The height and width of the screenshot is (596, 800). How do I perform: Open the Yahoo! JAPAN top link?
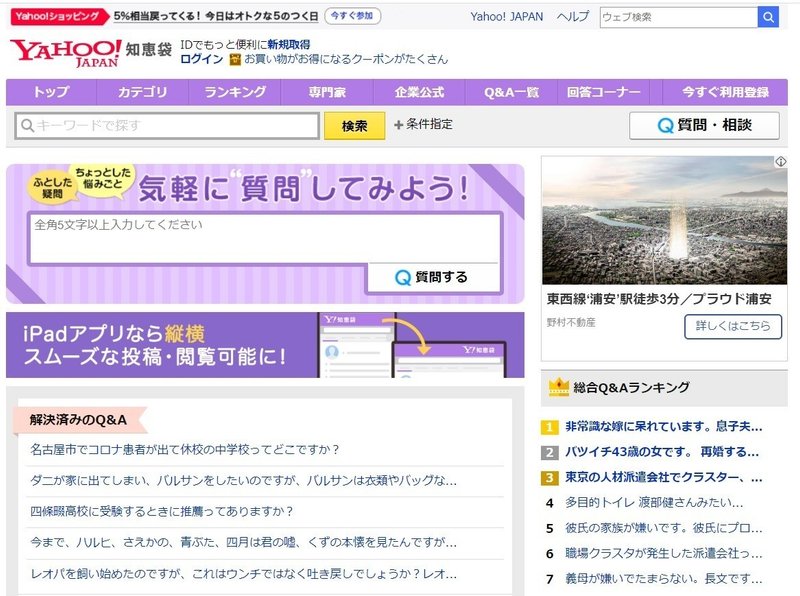(x=507, y=17)
